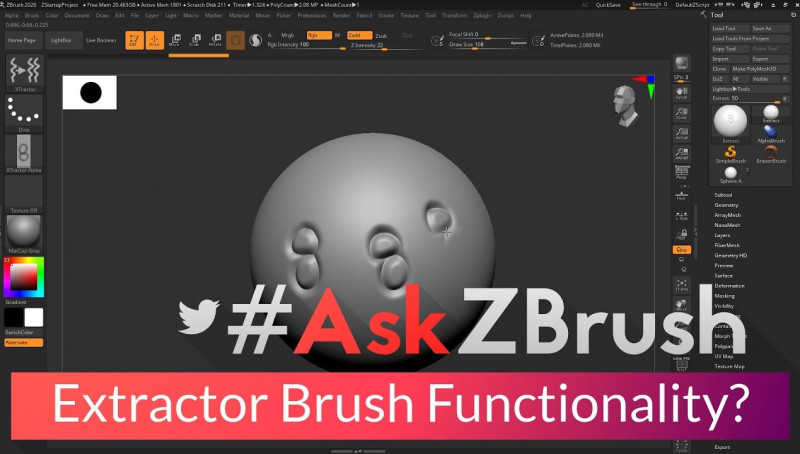Toggle the orange Qvz XYZ rotation button
Viewport: 800px width, 454px height.
682,249
